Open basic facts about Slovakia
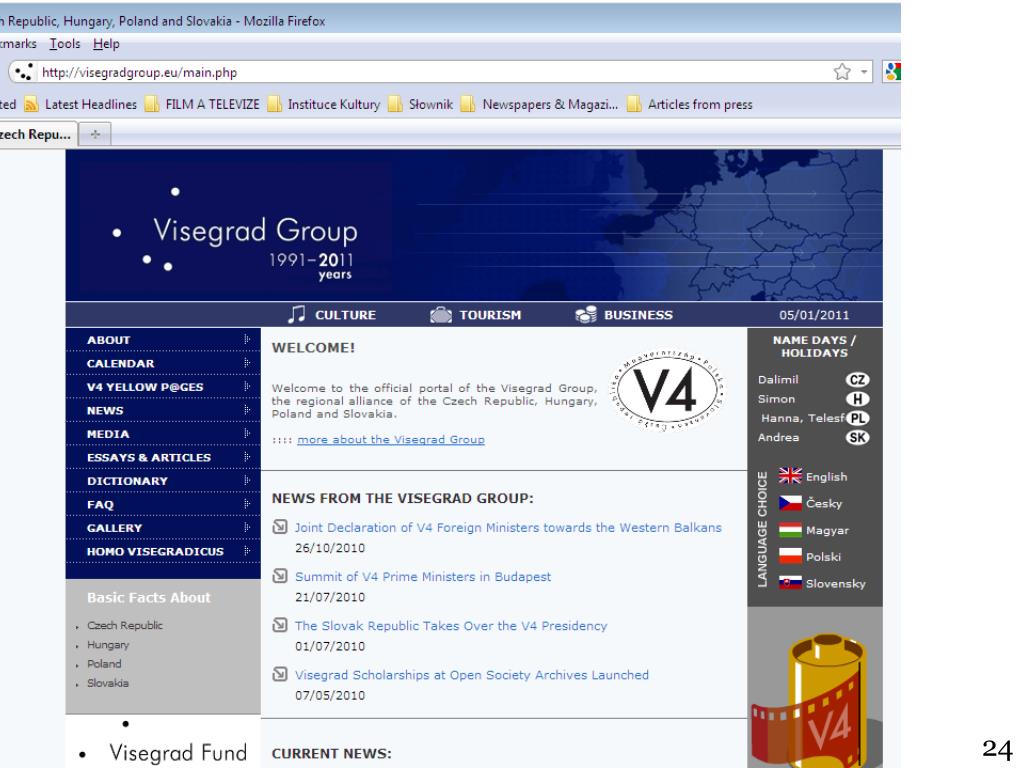Screen dimensions: 1024x768 click(x=108, y=683)
